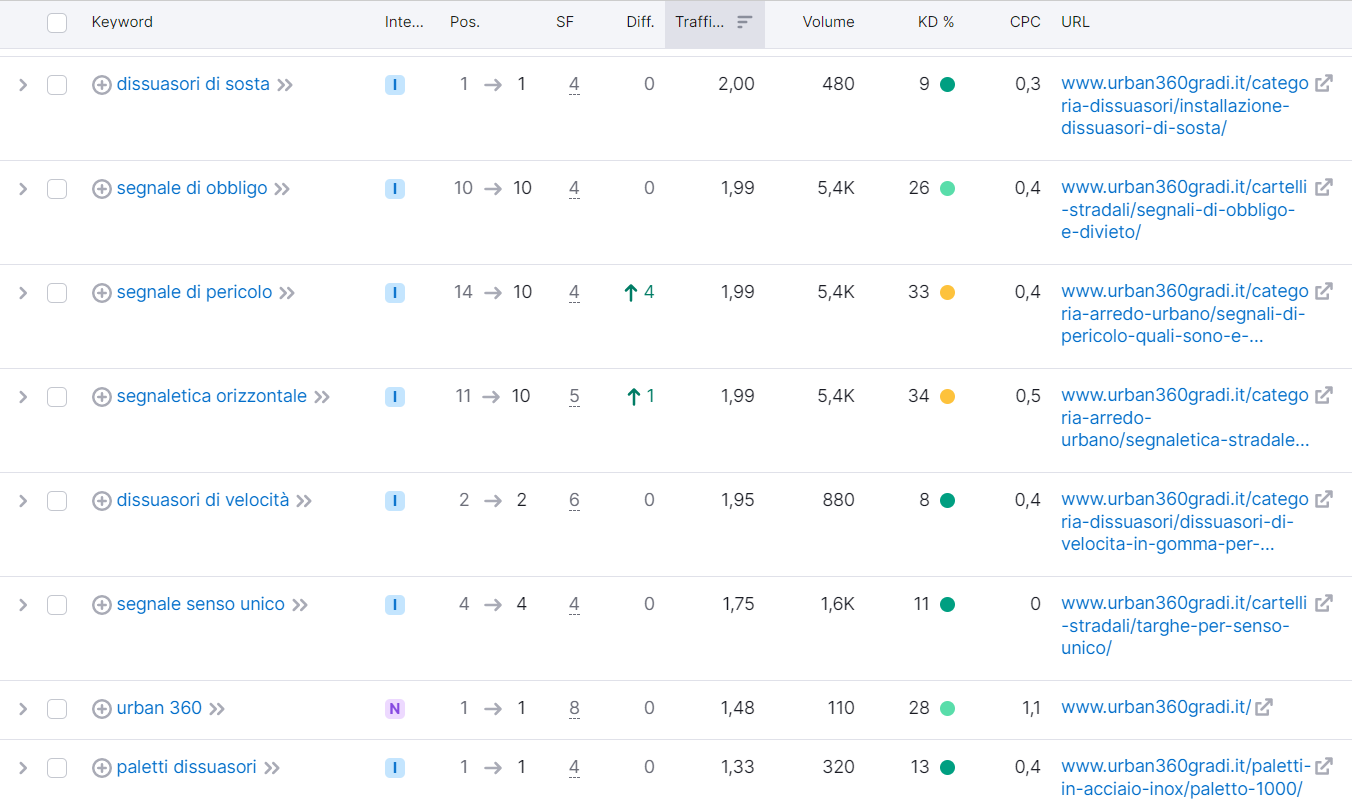This screenshot has width=1352, height=812.
Task: Select the 'segnale senso unico' row checkbox
Action: [57, 605]
